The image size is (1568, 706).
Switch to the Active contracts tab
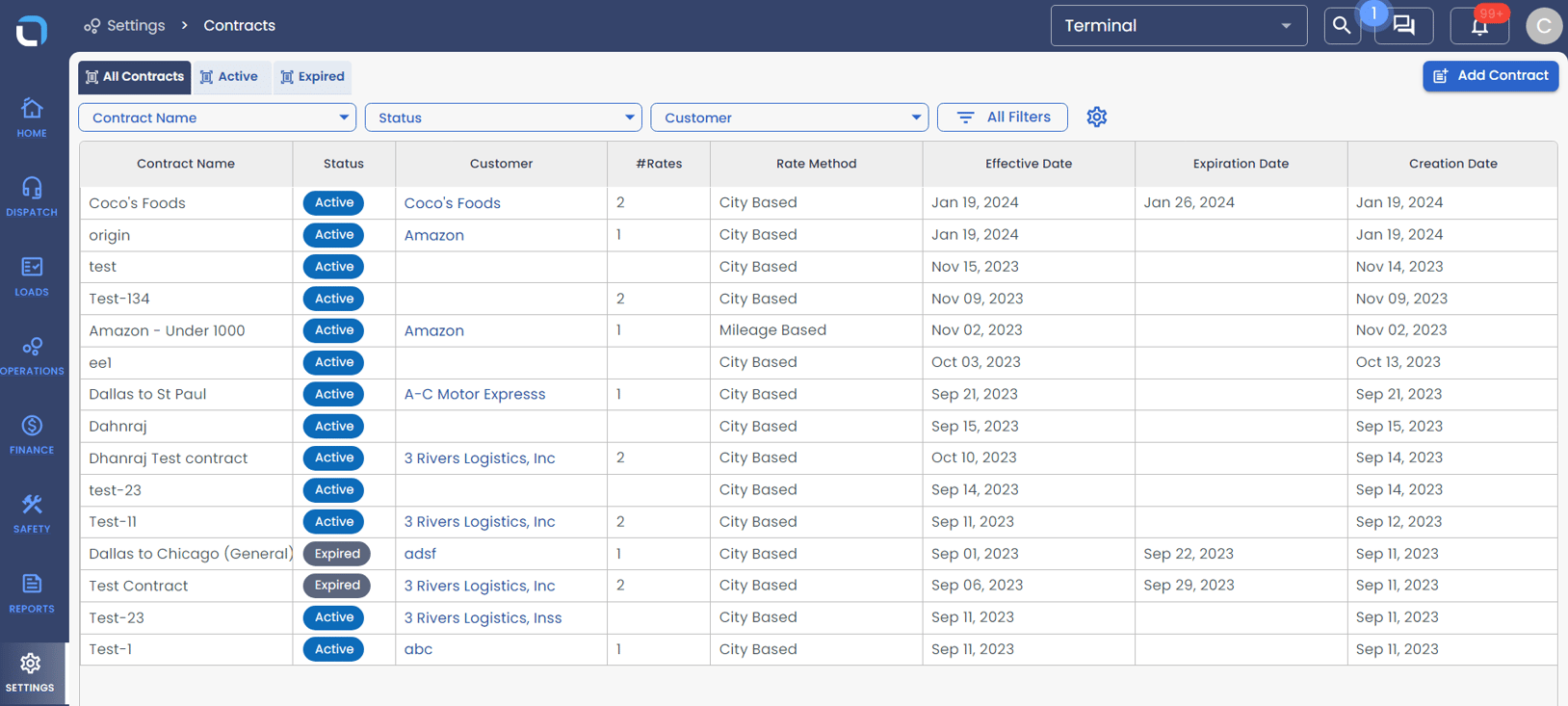[x=229, y=77]
